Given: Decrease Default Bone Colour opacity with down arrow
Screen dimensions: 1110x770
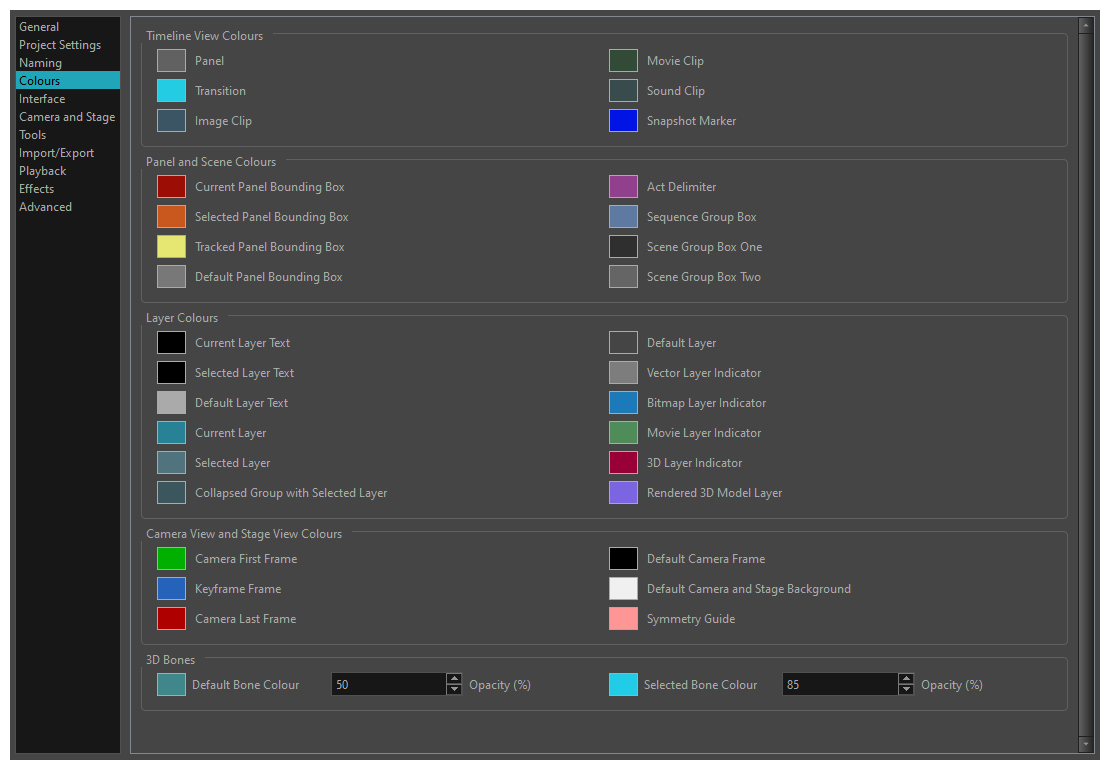Looking at the screenshot, I should coord(454,690).
